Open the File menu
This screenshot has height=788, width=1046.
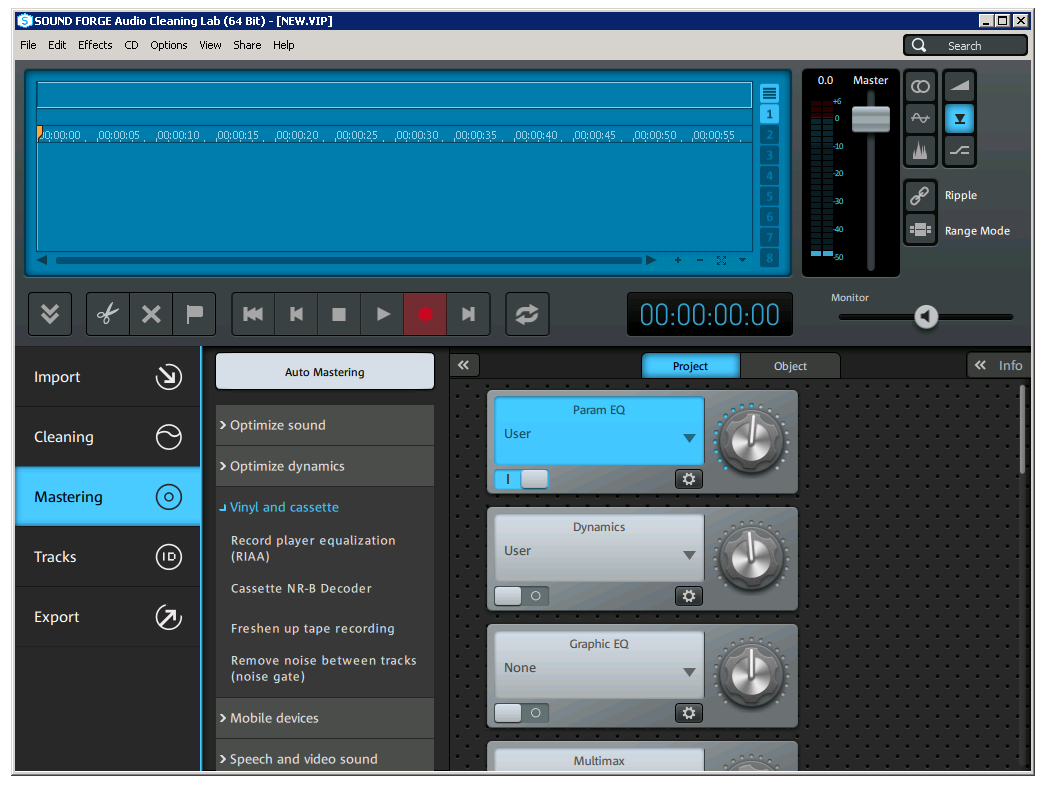[x=29, y=45]
